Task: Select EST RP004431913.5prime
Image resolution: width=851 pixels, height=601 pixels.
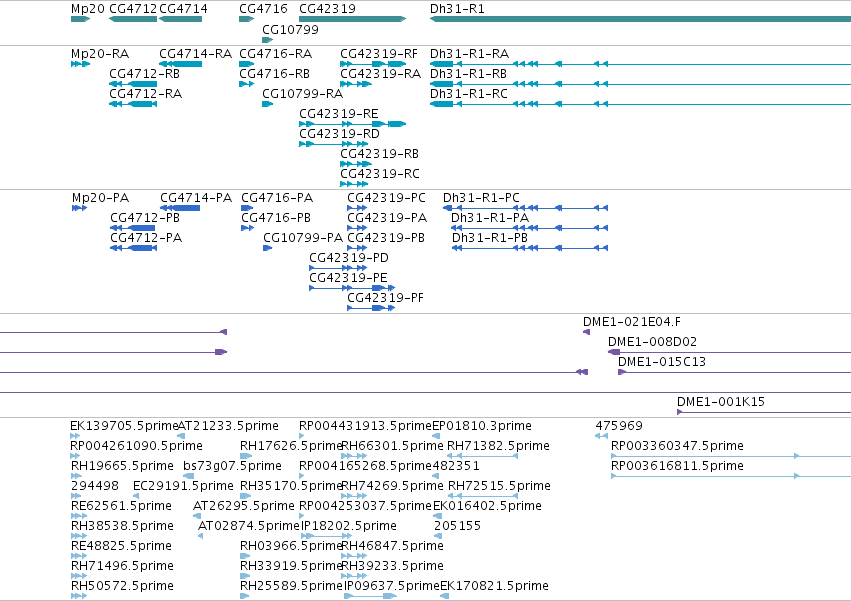Action: click(x=365, y=426)
